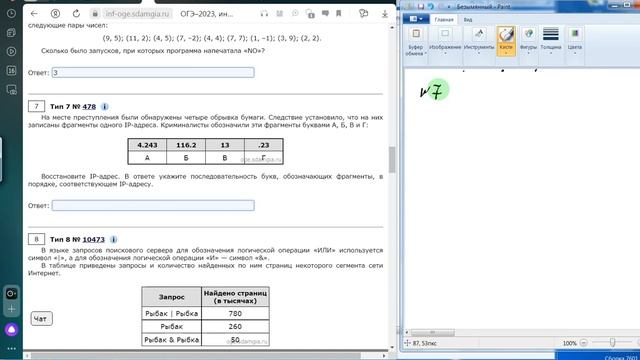Undo the last action in Paint
This screenshot has height=360, width=640.
(x=431, y=7)
